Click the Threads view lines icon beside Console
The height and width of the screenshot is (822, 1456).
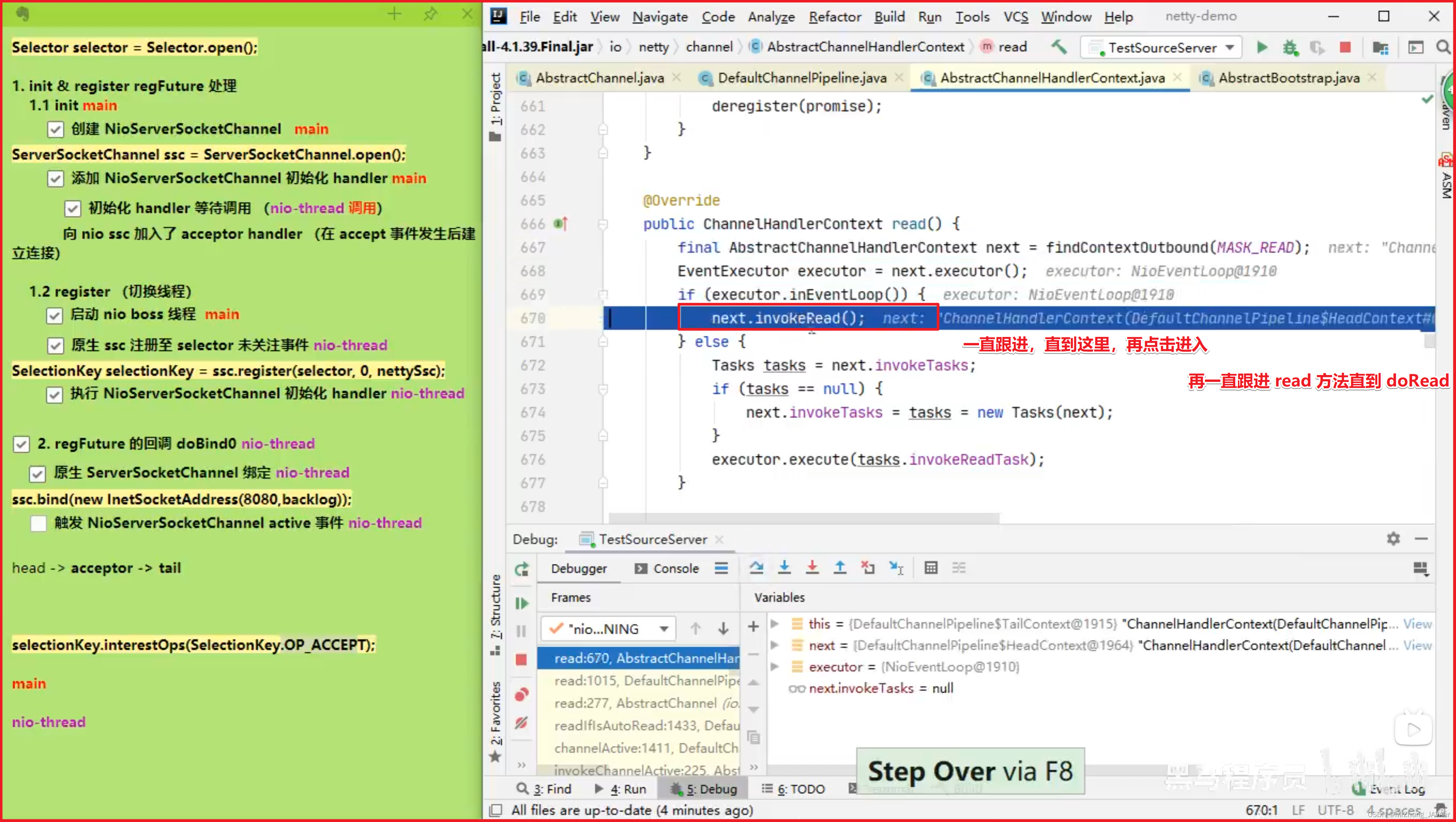point(721,568)
